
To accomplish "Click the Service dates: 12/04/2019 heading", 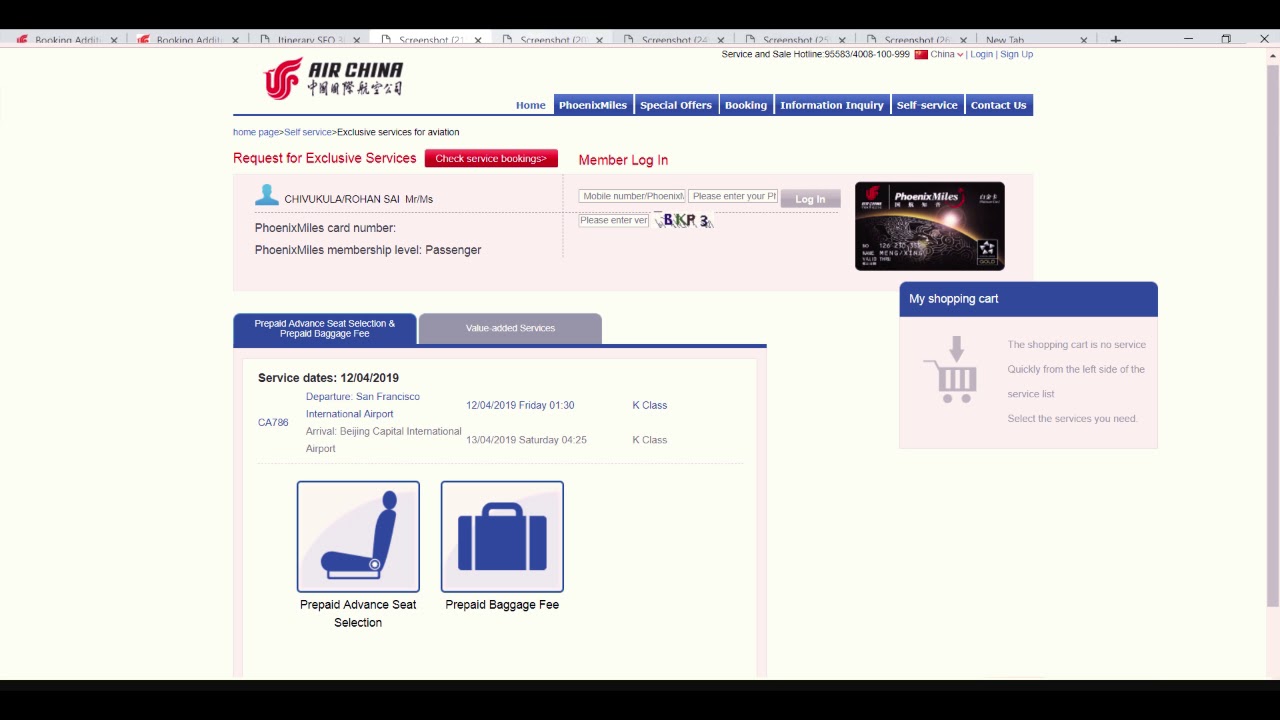I will click(328, 378).
